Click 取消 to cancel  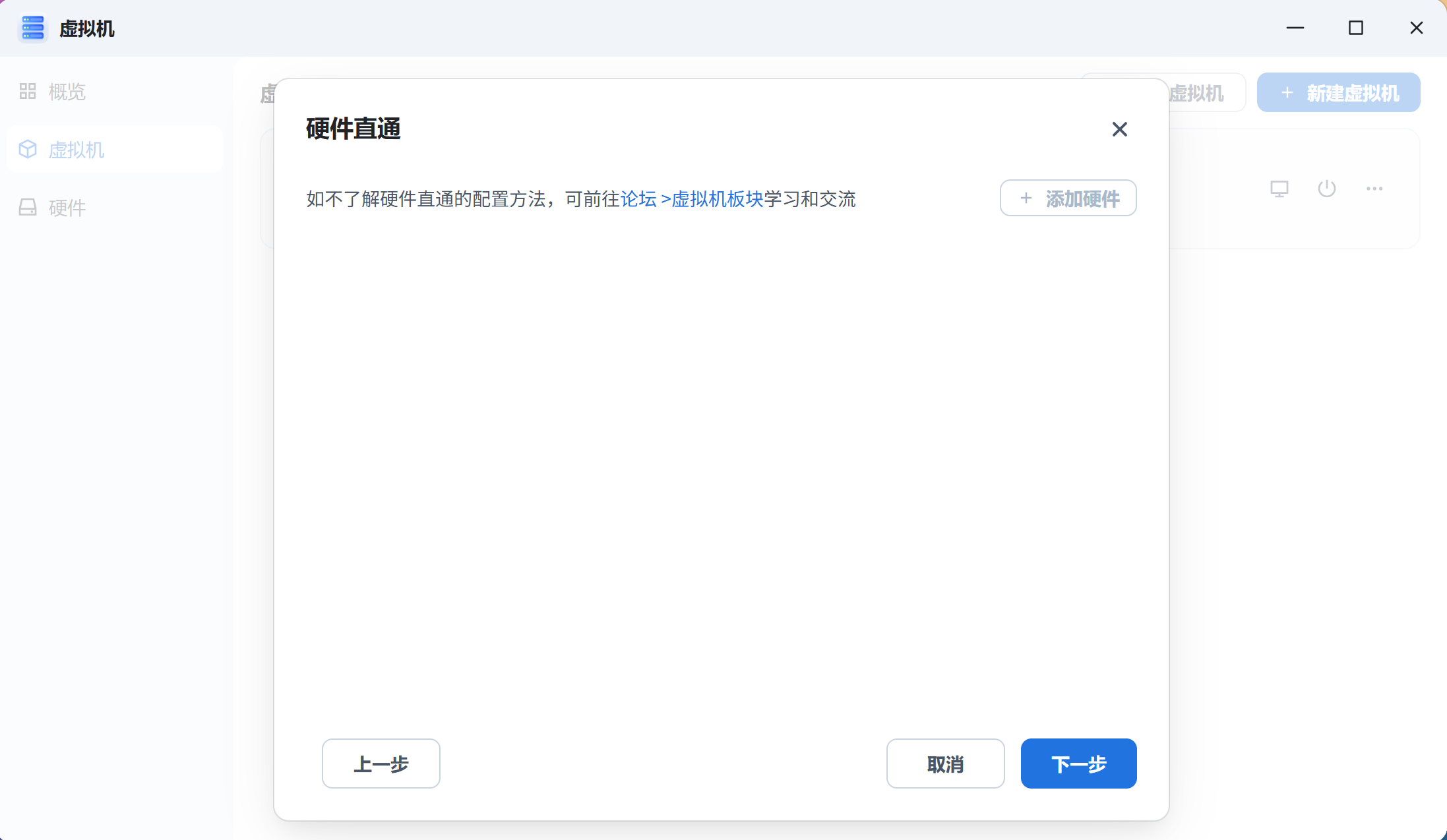(x=946, y=764)
